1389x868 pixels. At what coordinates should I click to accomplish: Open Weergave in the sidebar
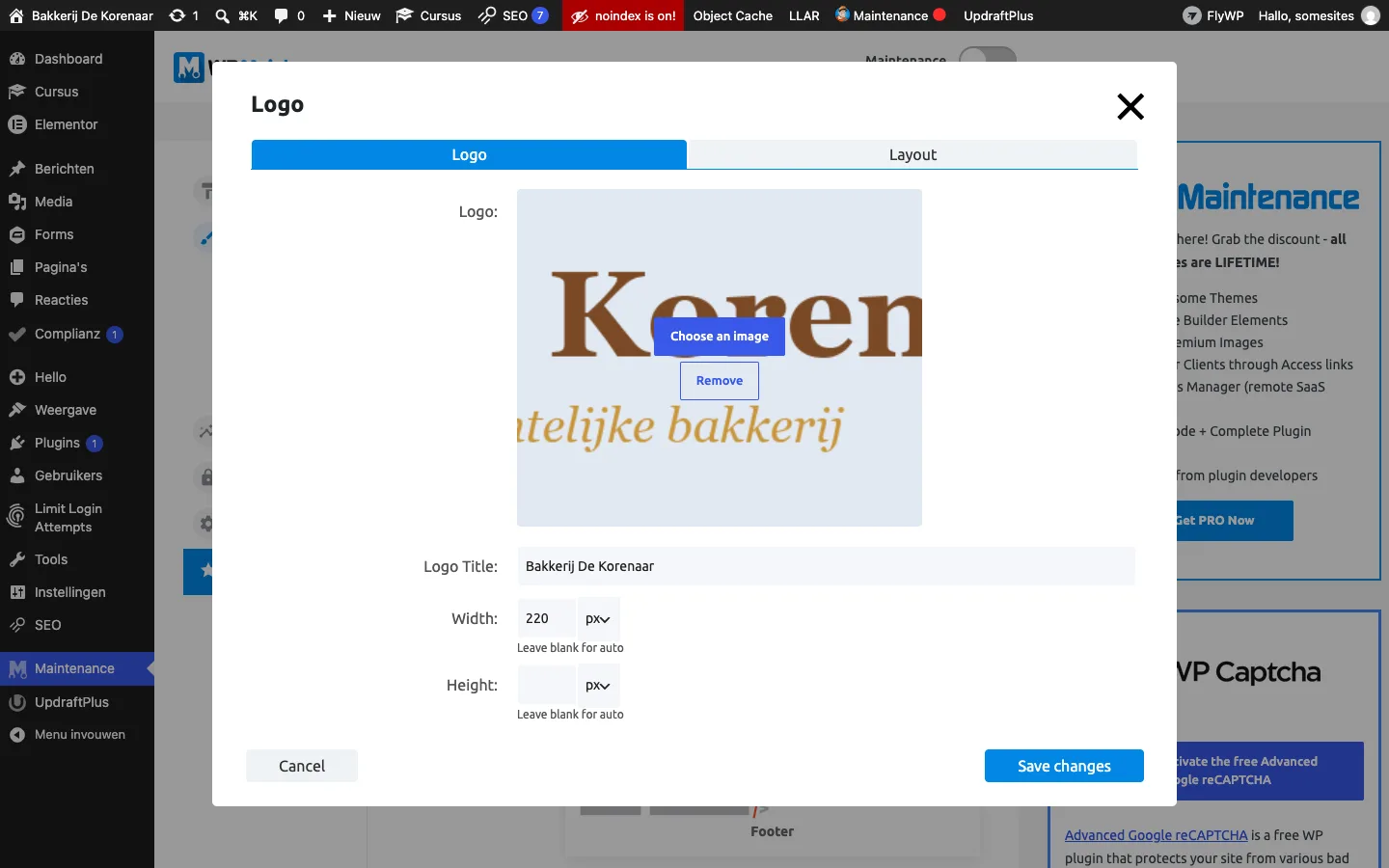(77, 410)
